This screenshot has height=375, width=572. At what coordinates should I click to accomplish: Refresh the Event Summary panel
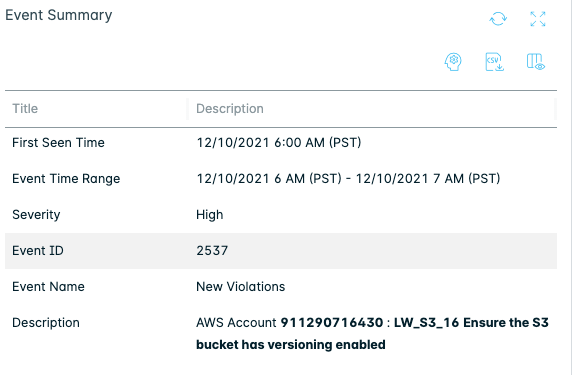(x=498, y=19)
